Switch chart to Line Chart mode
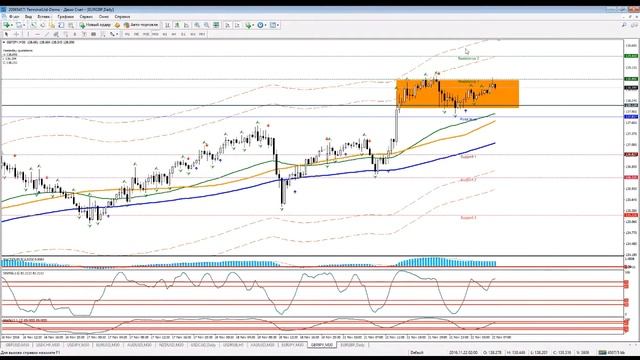640x360 pixels. coord(186,25)
